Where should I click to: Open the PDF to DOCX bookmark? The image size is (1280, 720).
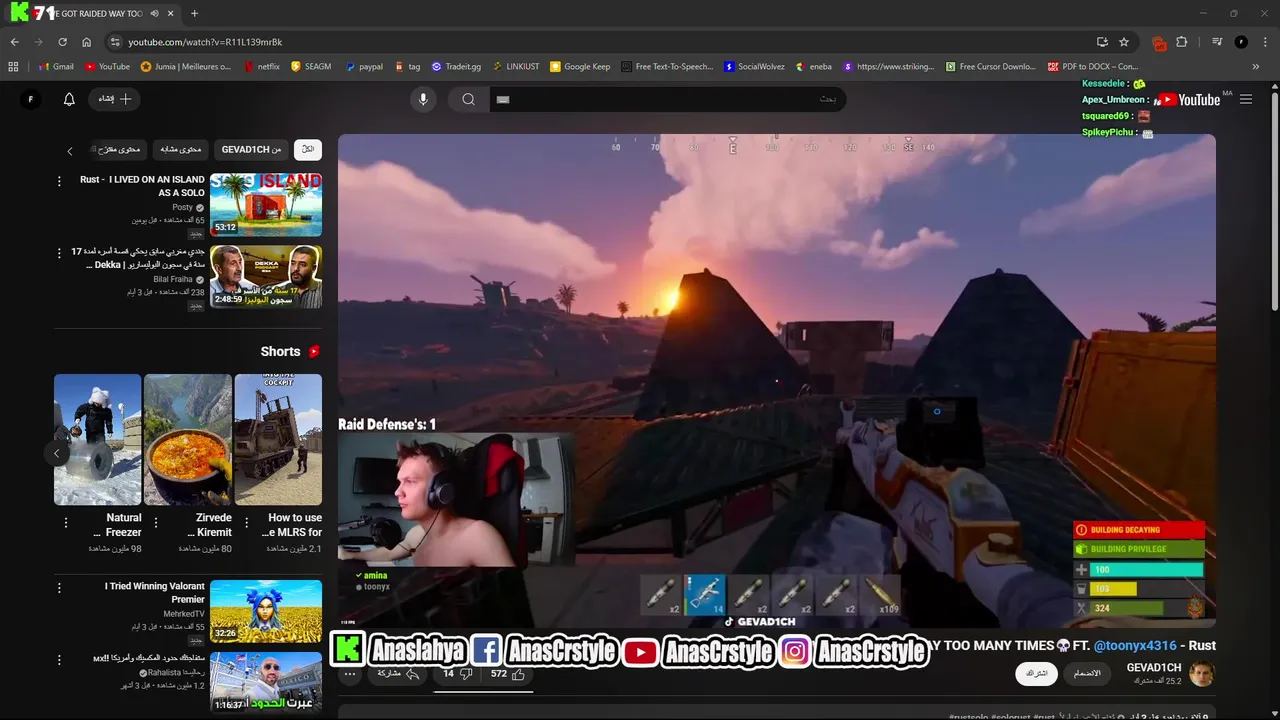click(1093, 67)
